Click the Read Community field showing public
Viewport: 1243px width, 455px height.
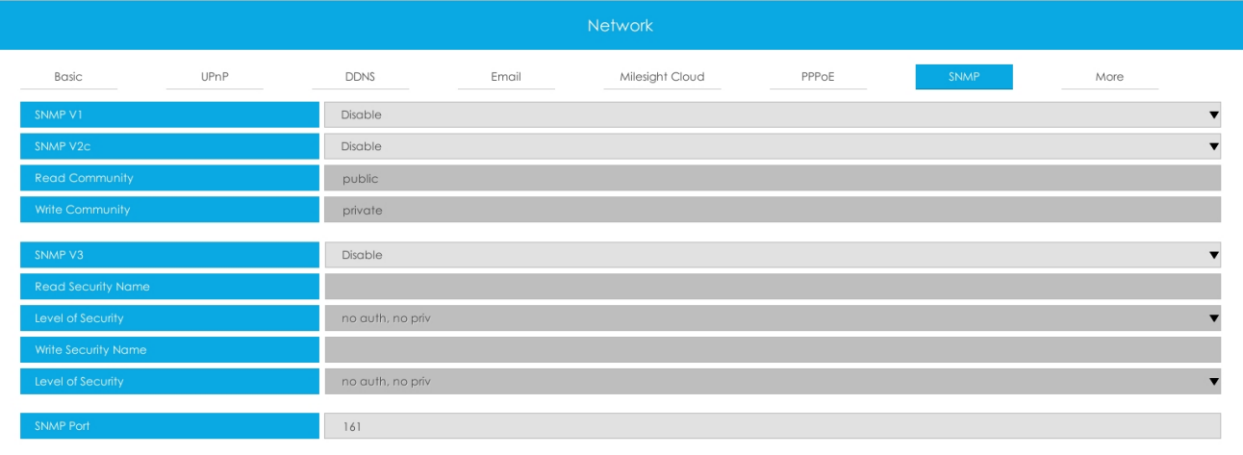tap(772, 178)
